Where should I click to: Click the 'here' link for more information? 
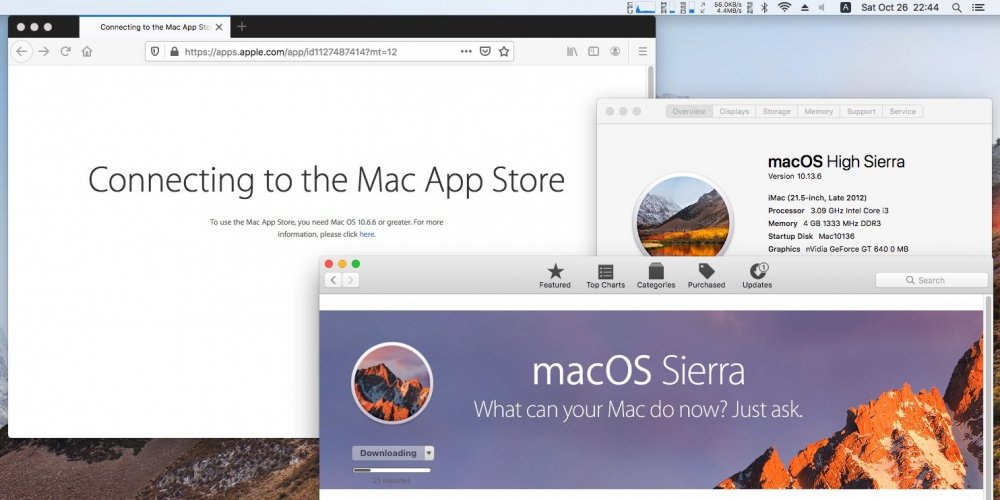(367, 234)
